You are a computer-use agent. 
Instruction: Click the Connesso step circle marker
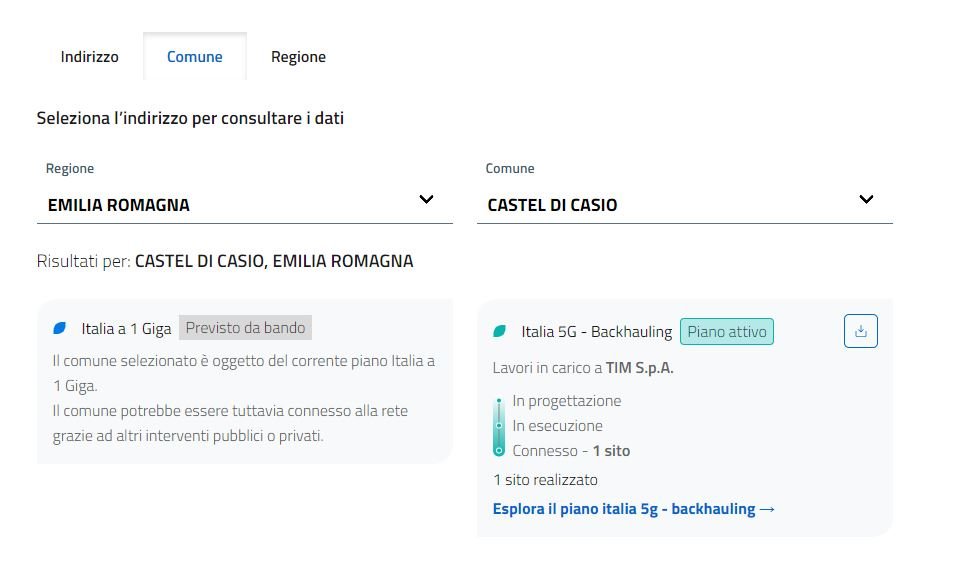point(499,451)
